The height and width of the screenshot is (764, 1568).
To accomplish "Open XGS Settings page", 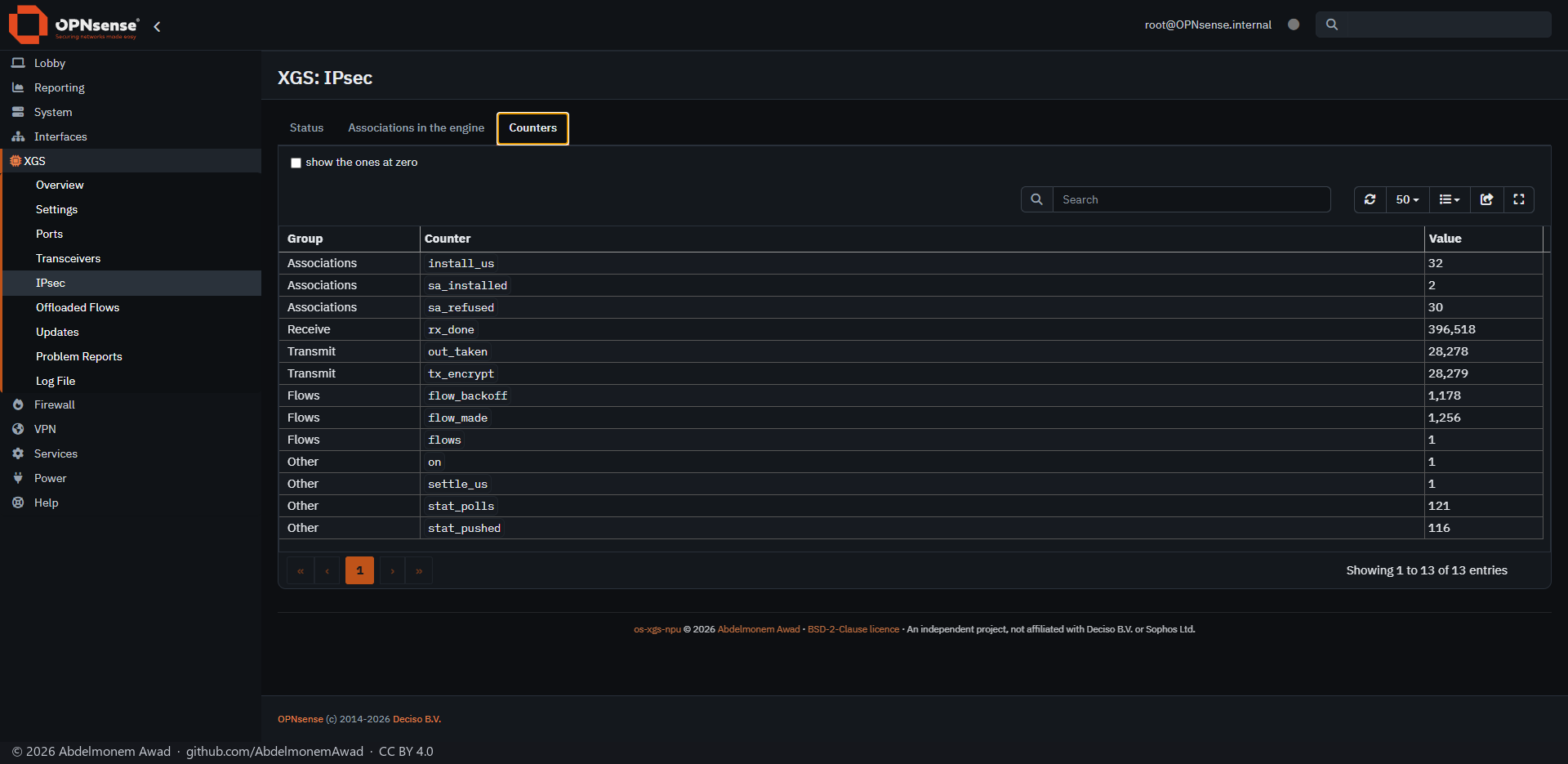I will coord(132,209).
